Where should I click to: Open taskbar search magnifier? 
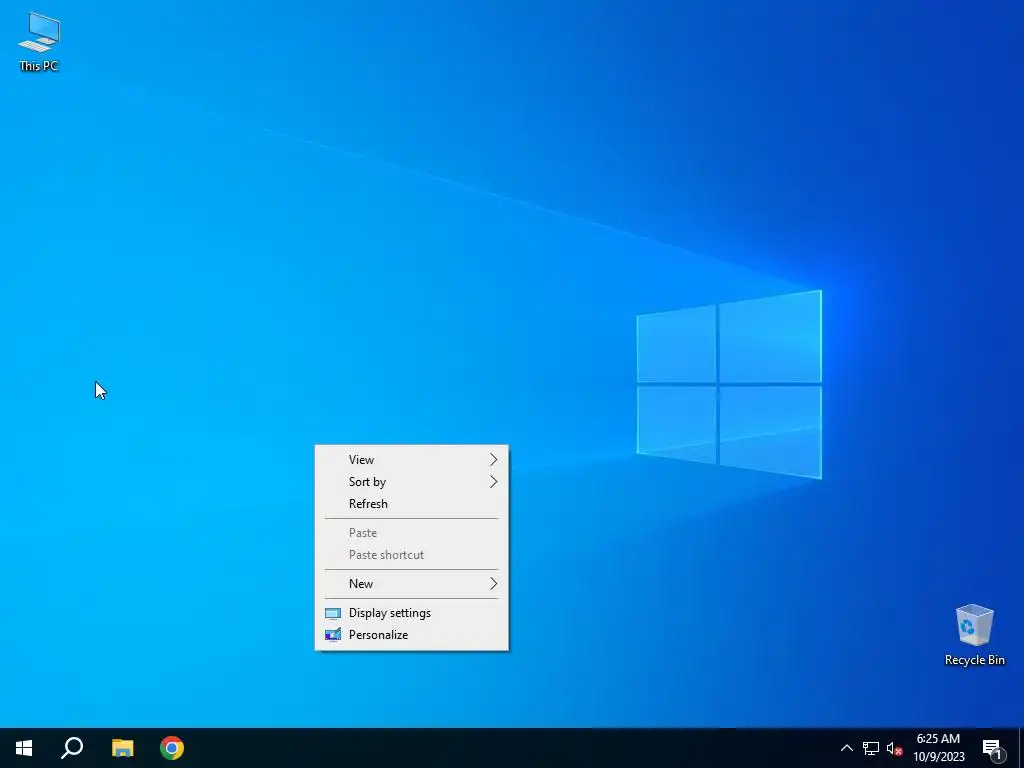[x=72, y=748]
